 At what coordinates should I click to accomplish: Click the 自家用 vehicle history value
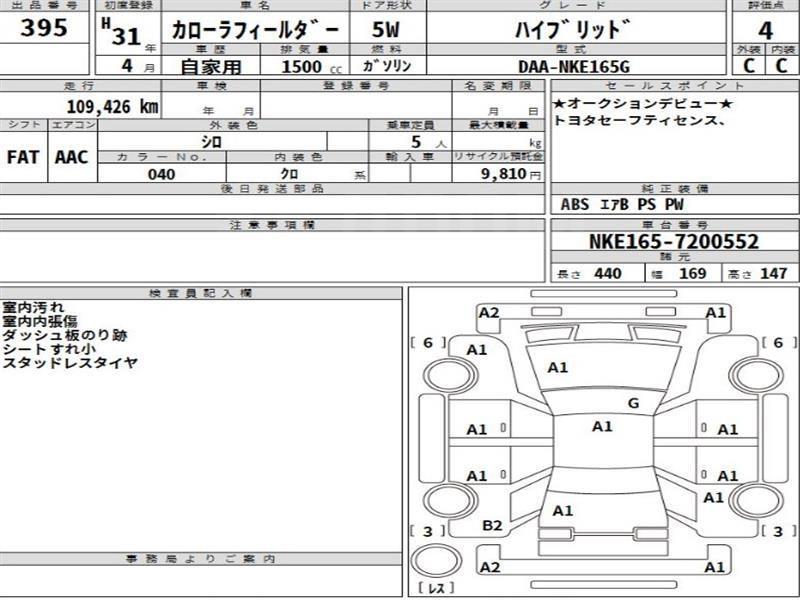point(211,67)
